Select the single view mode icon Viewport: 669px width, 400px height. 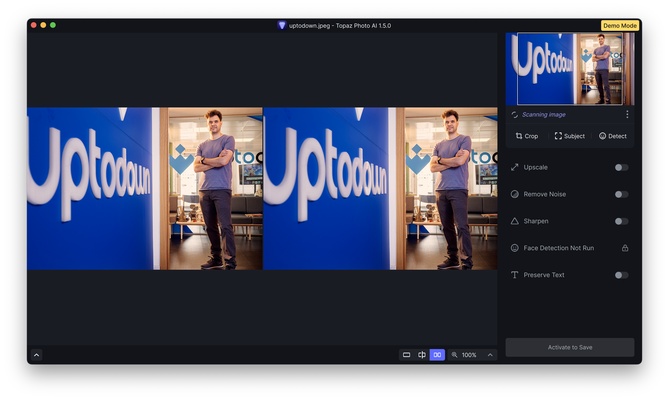click(x=406, y=355)
